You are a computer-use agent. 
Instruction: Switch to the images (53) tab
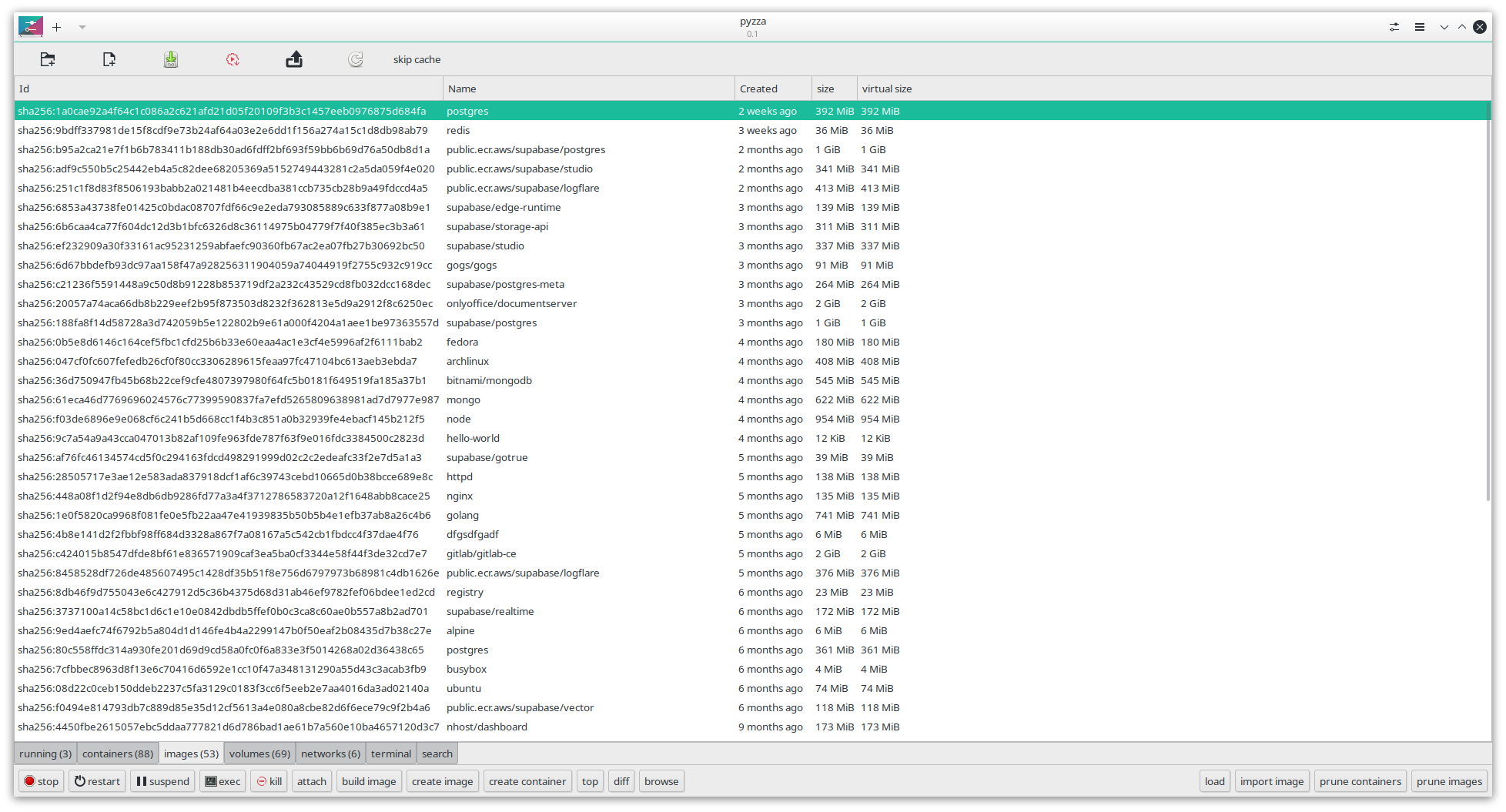[191, 754]
